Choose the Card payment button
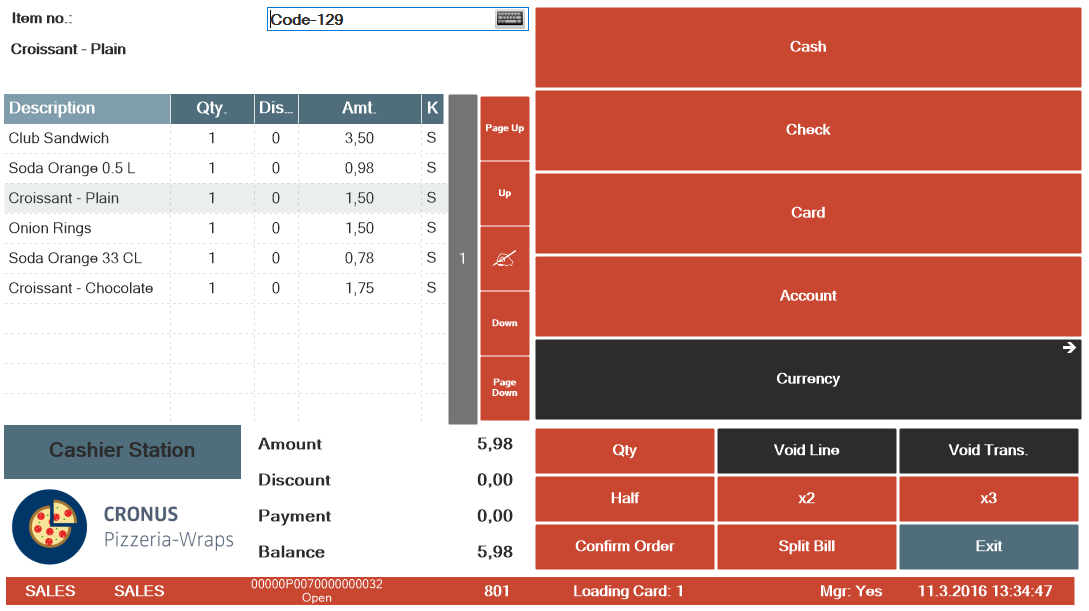 pos(808,213)
